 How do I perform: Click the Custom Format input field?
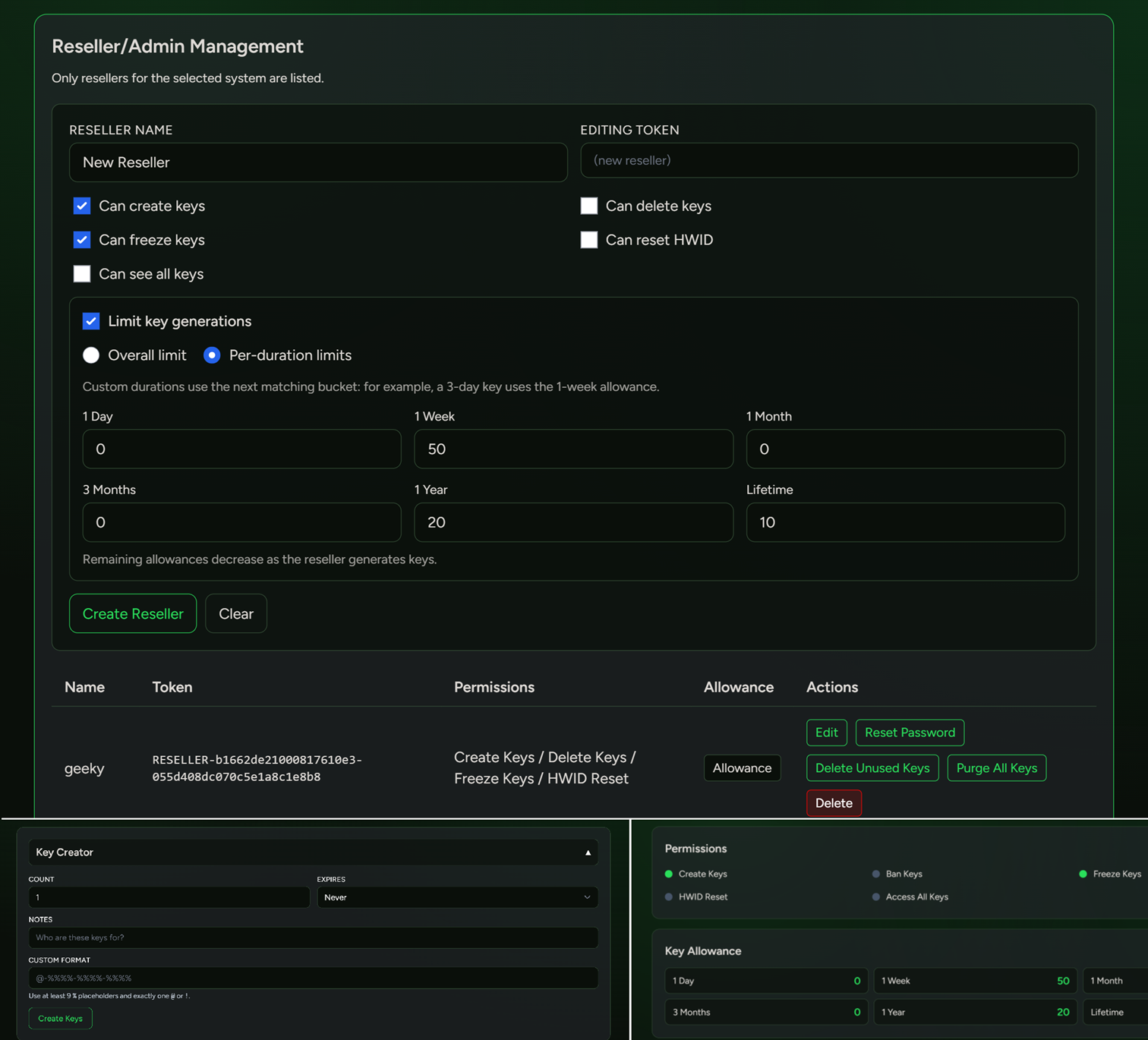[313, 978]
